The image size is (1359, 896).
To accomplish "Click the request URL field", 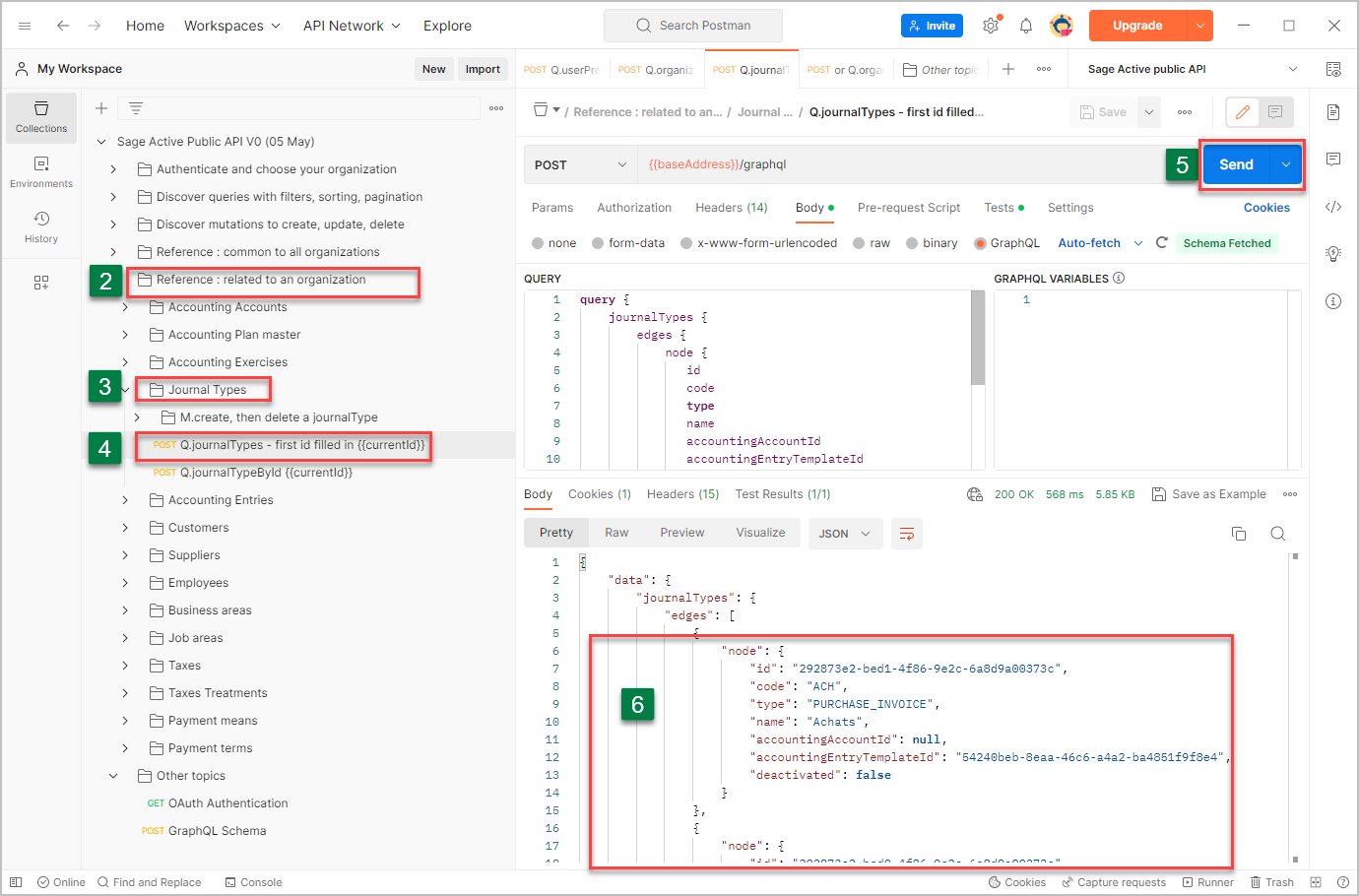I will click(900, 164).
